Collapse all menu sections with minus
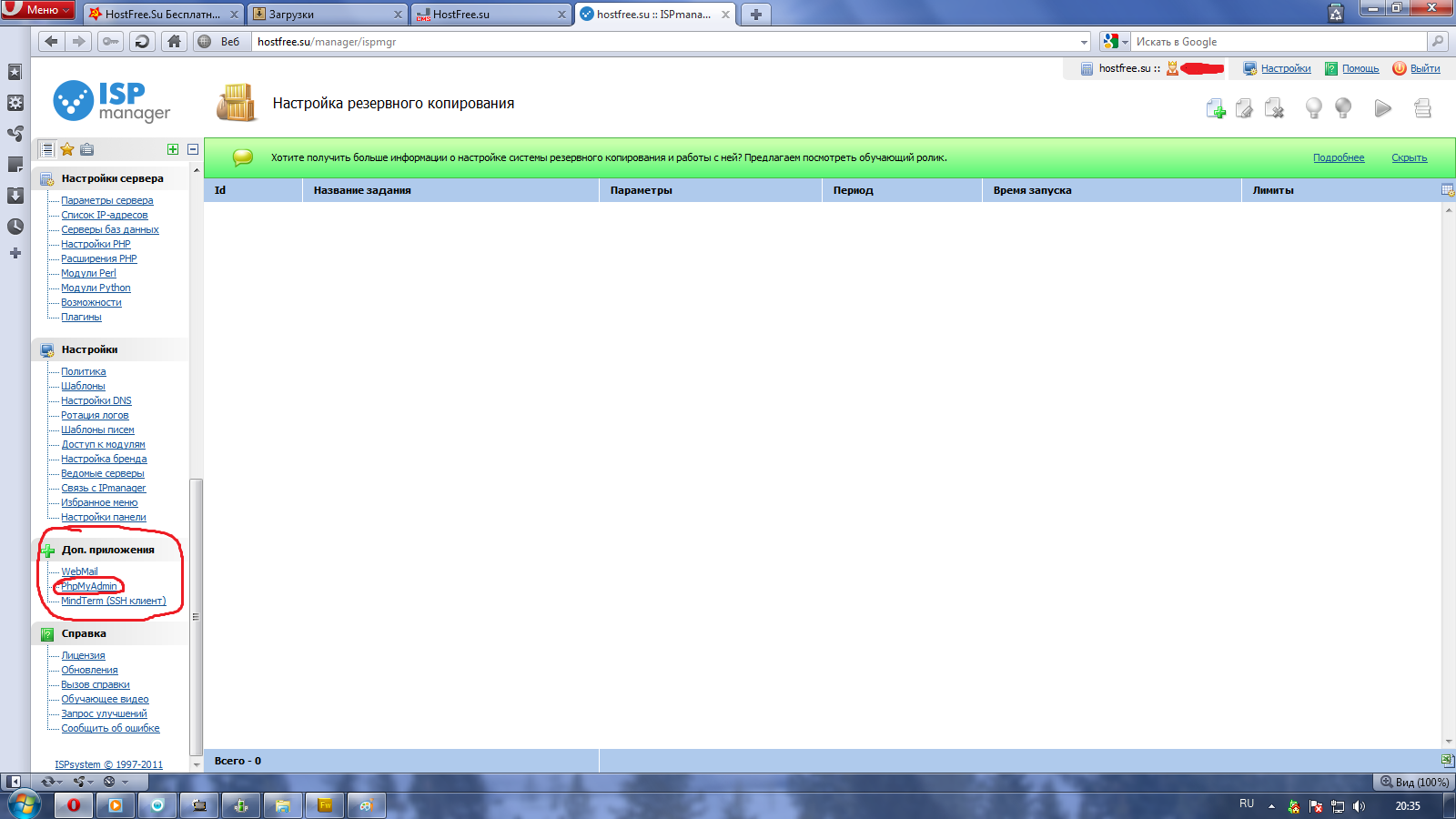Screen dimensions: 1456x819 tap(193, 149)
